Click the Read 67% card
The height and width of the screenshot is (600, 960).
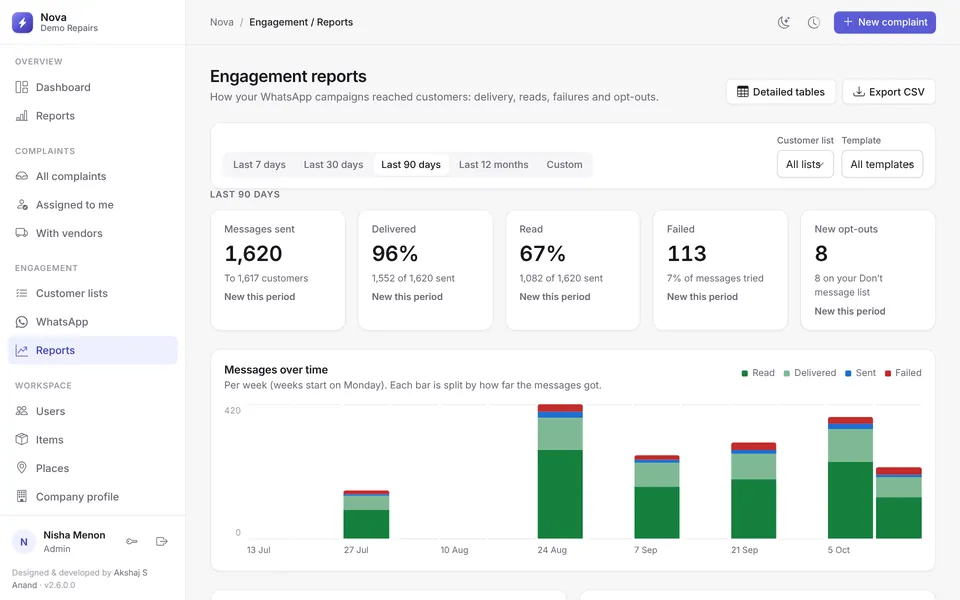[x=572, y=270]
